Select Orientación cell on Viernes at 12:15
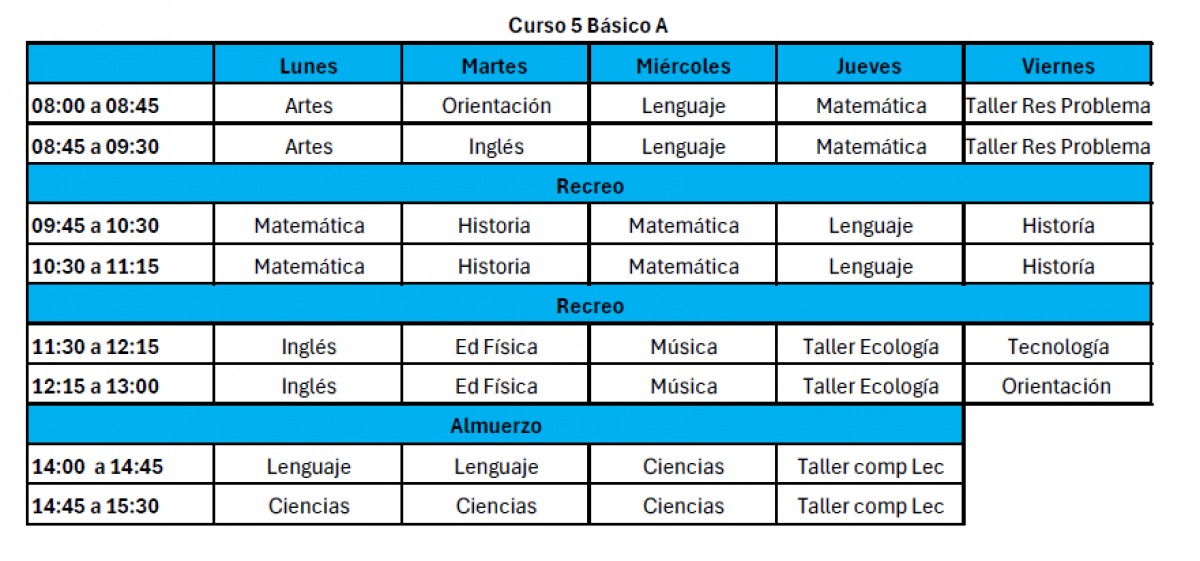 [x=1058, y=386]
